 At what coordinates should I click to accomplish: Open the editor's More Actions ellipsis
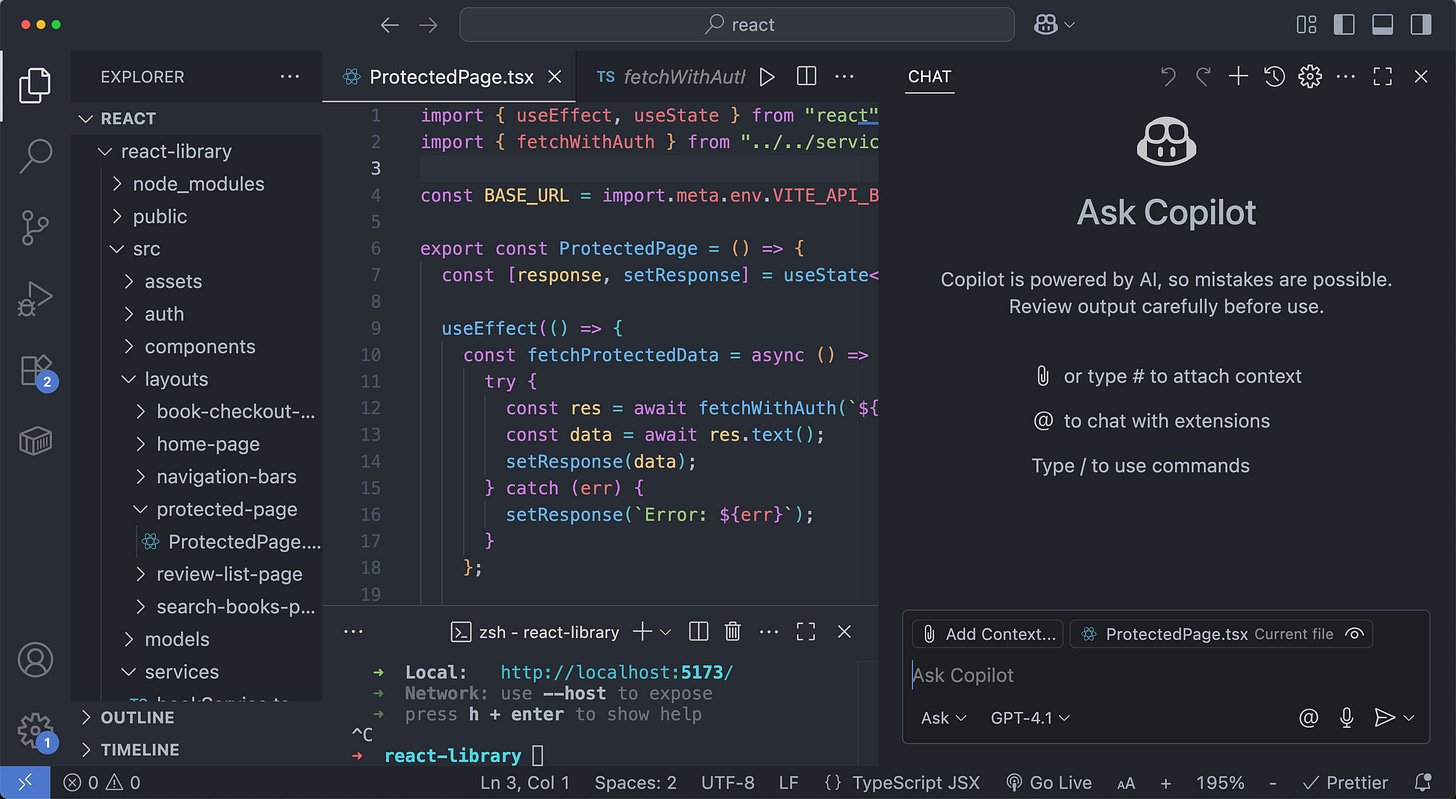pos(845,77)
